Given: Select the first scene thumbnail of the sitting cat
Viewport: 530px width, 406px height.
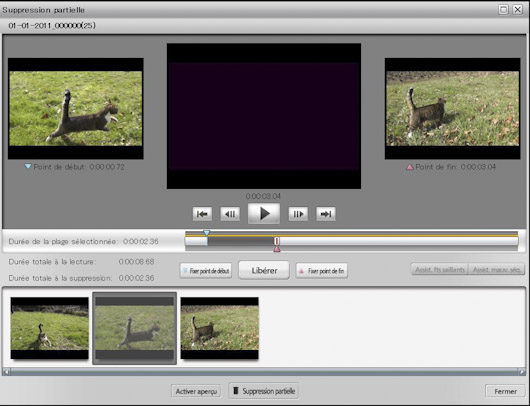Looking at the screenshot, I should (x=50, y=328).
